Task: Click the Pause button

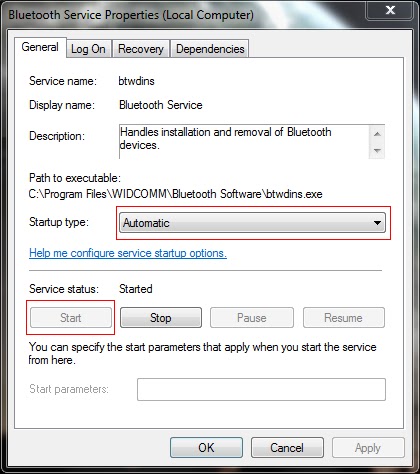Action: (x=252, y=318)
